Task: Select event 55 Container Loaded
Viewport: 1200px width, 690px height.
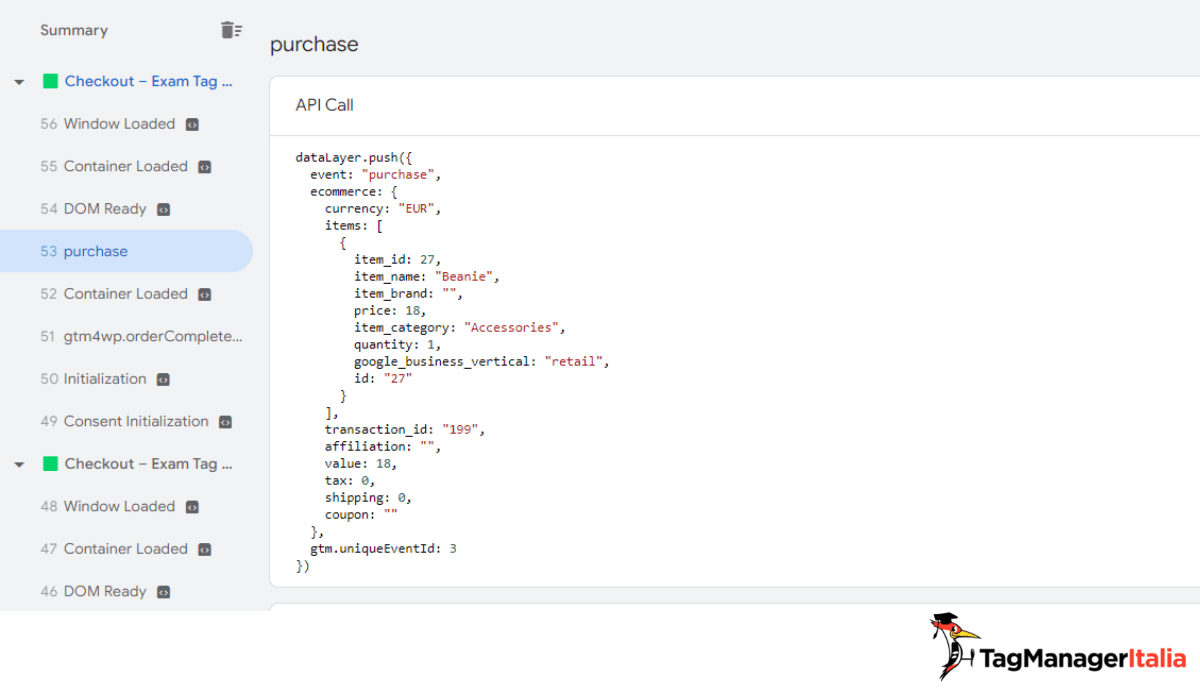Action: click(126, 166)
